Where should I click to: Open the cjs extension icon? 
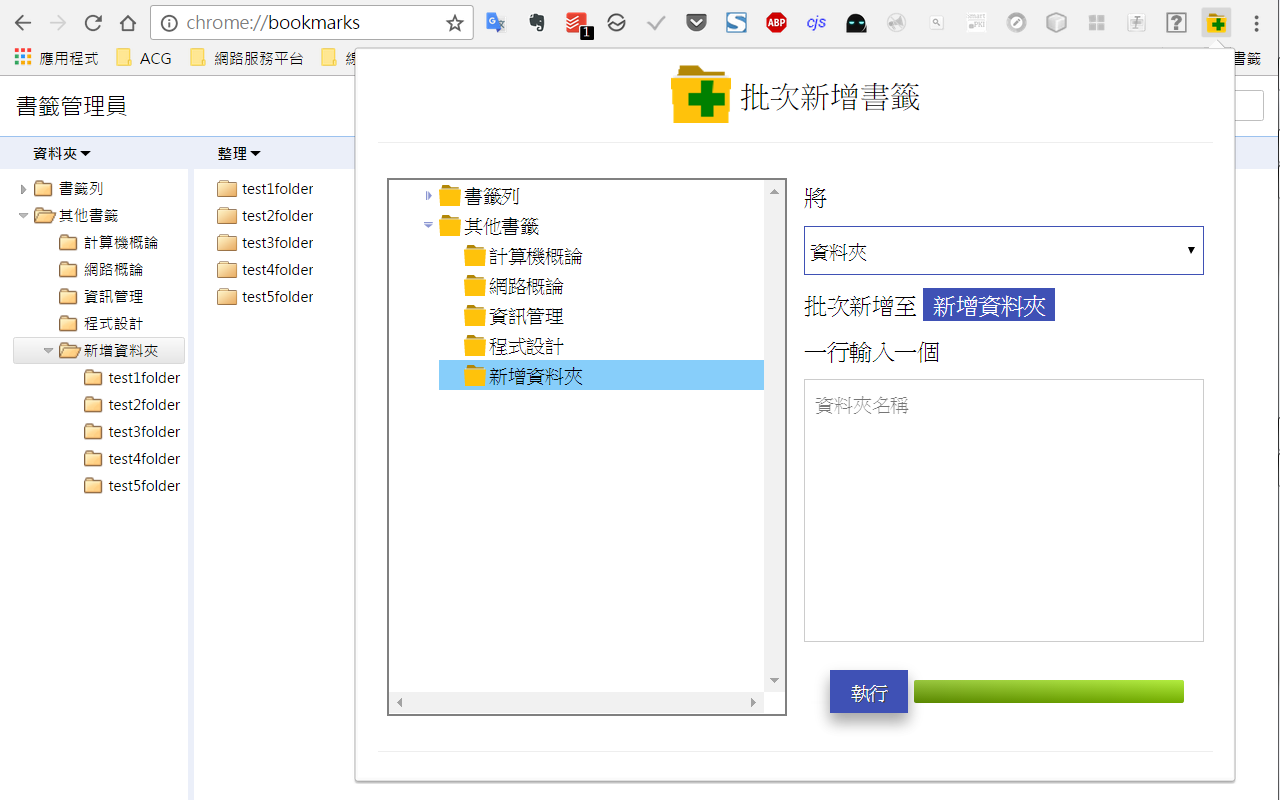point(816,22)
